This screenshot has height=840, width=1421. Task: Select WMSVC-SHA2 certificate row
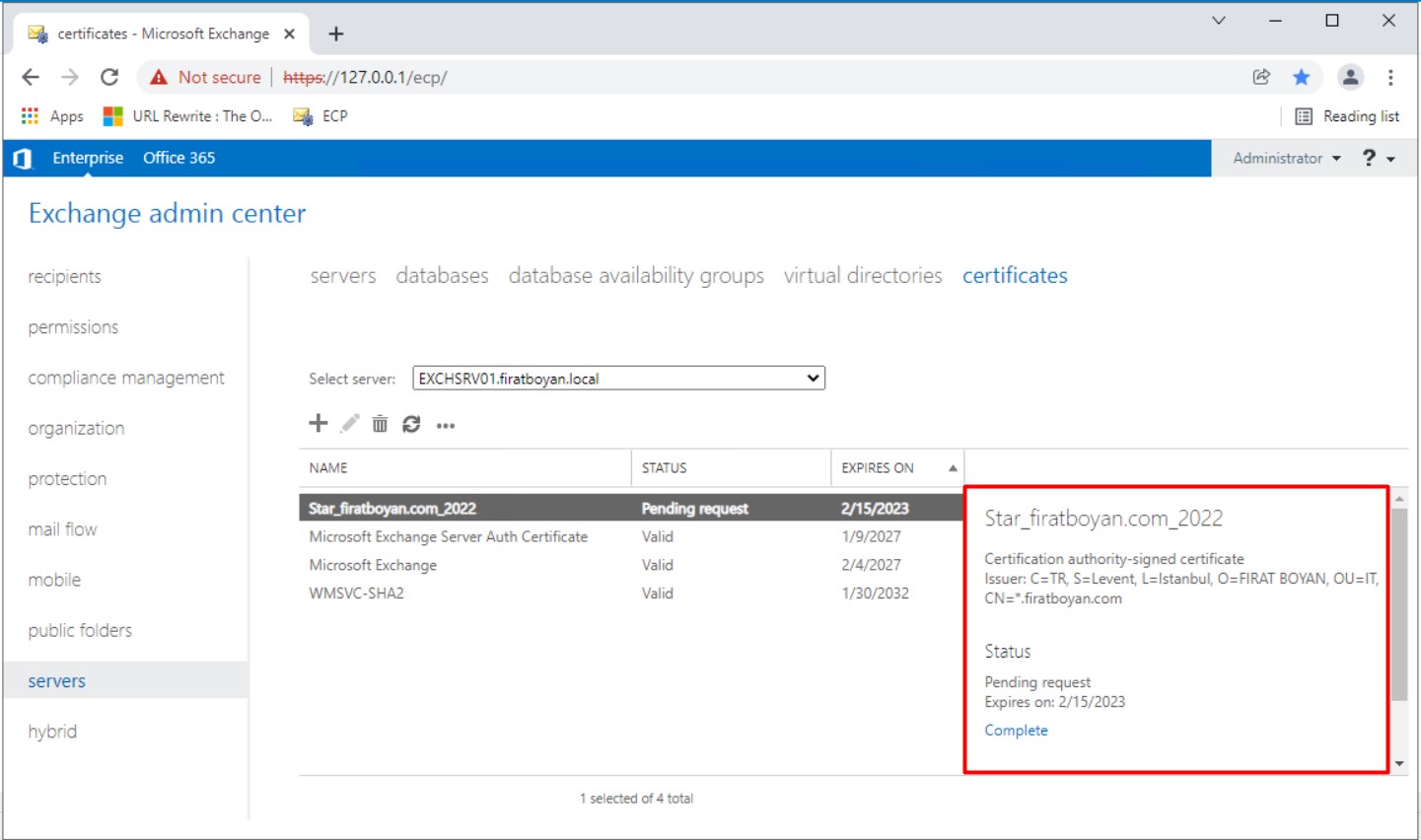point(631,594)
